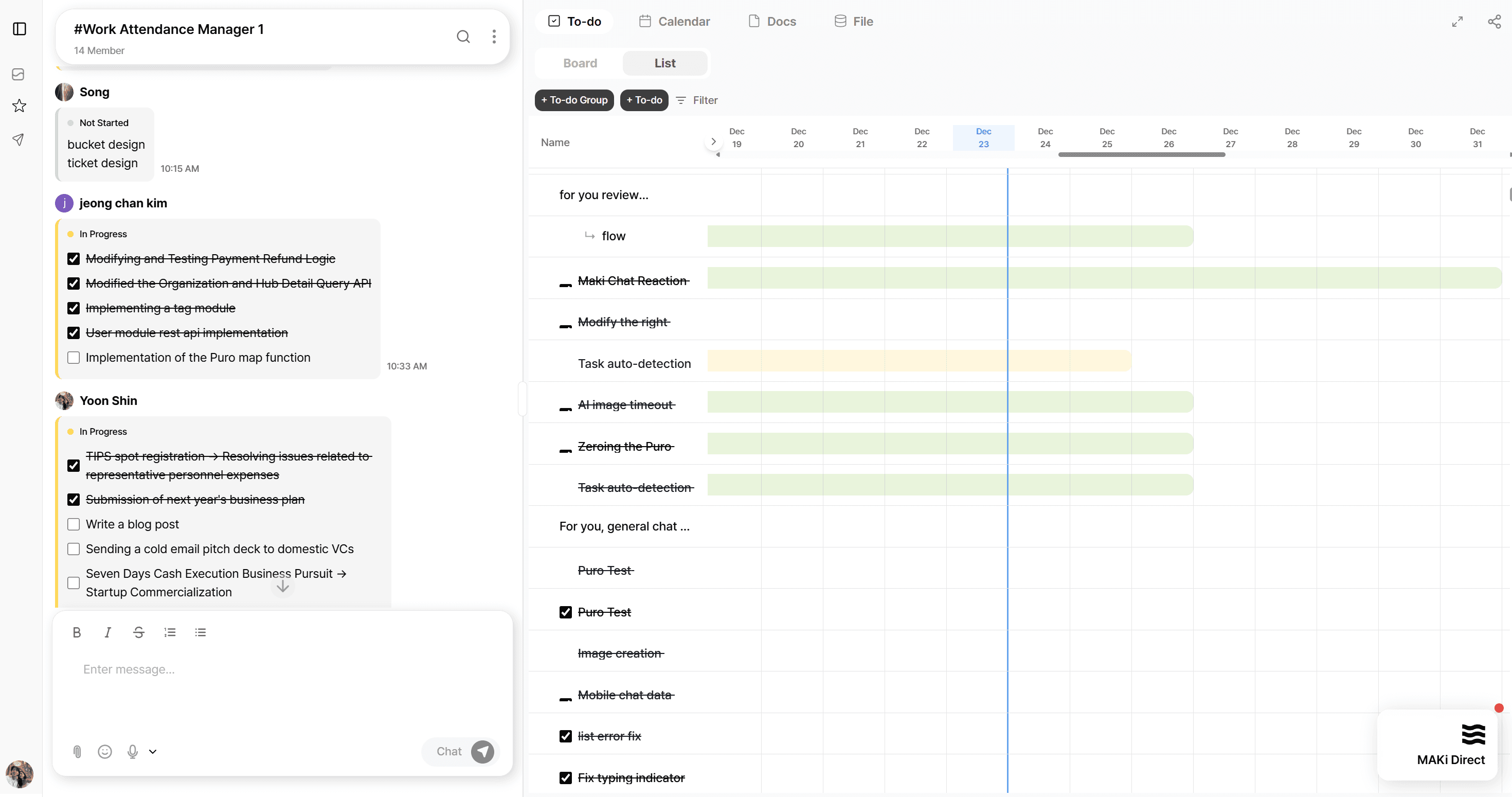Uncheck the 'list error fix' task checkbox
Image resolution: width=1512 pixels, height=797 pixels.
click(x=565, y=736)
